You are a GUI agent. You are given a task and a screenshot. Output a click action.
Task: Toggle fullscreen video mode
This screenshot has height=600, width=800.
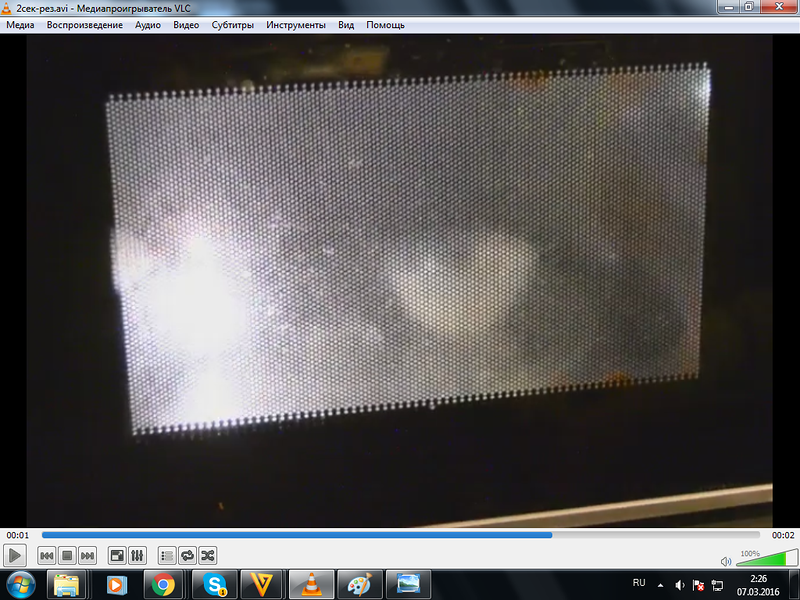[117, 555]
